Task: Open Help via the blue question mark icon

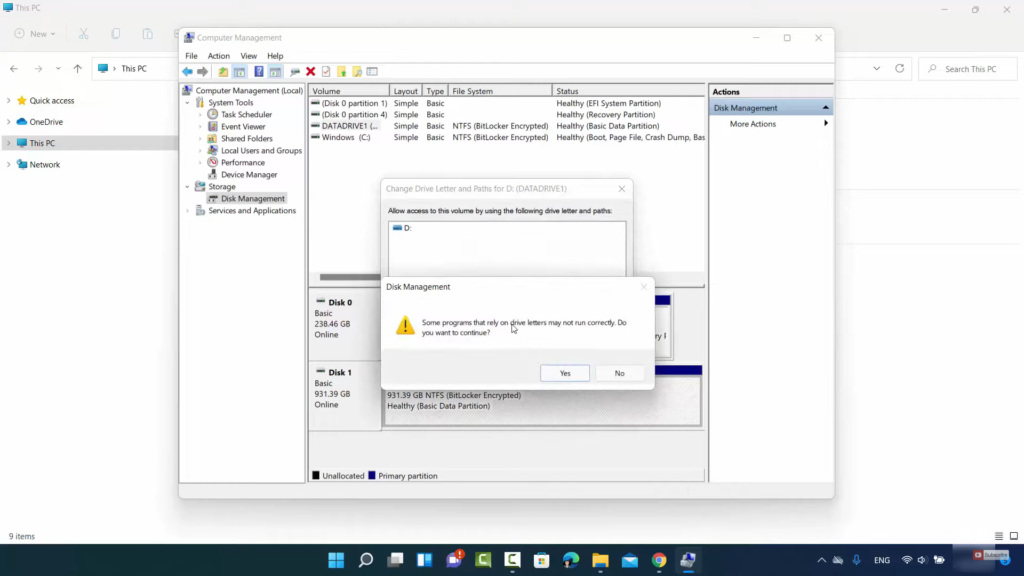Action: coord(259,72)
